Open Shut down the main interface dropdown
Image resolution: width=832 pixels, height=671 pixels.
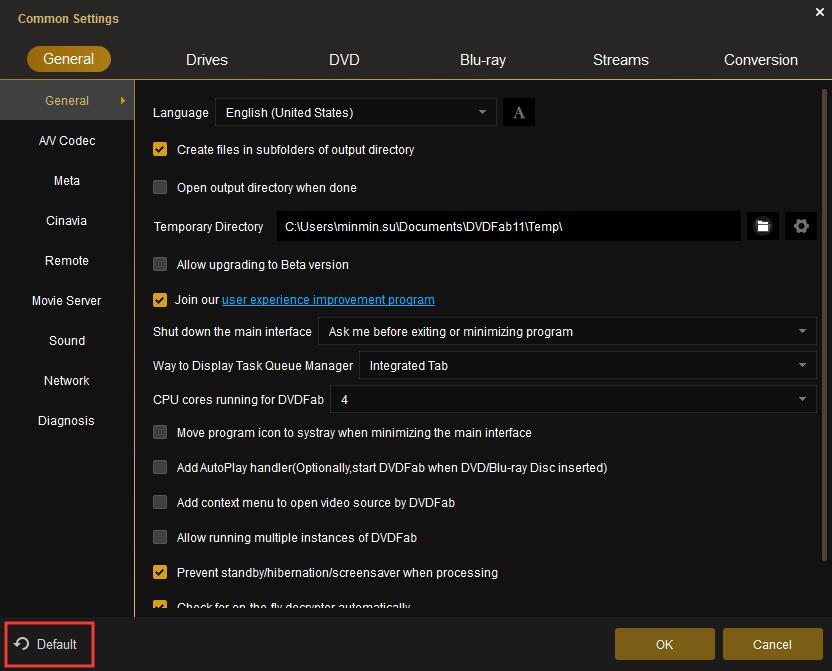coord(567,332)
